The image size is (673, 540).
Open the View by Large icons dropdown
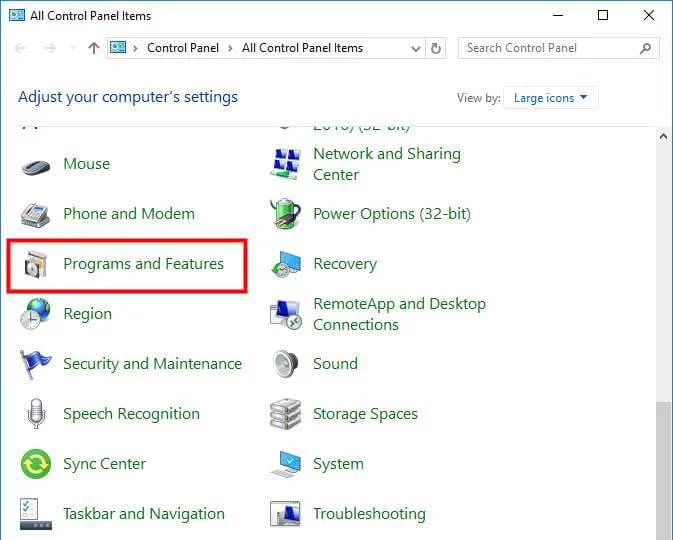point(550,98)
